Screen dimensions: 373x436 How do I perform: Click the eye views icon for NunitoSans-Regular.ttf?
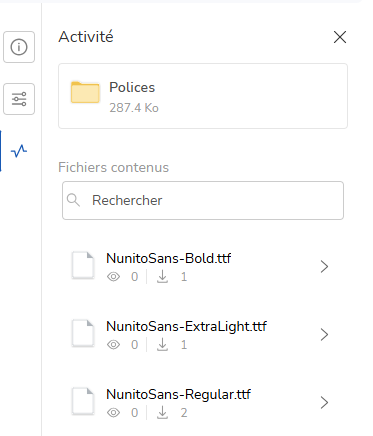113,413
